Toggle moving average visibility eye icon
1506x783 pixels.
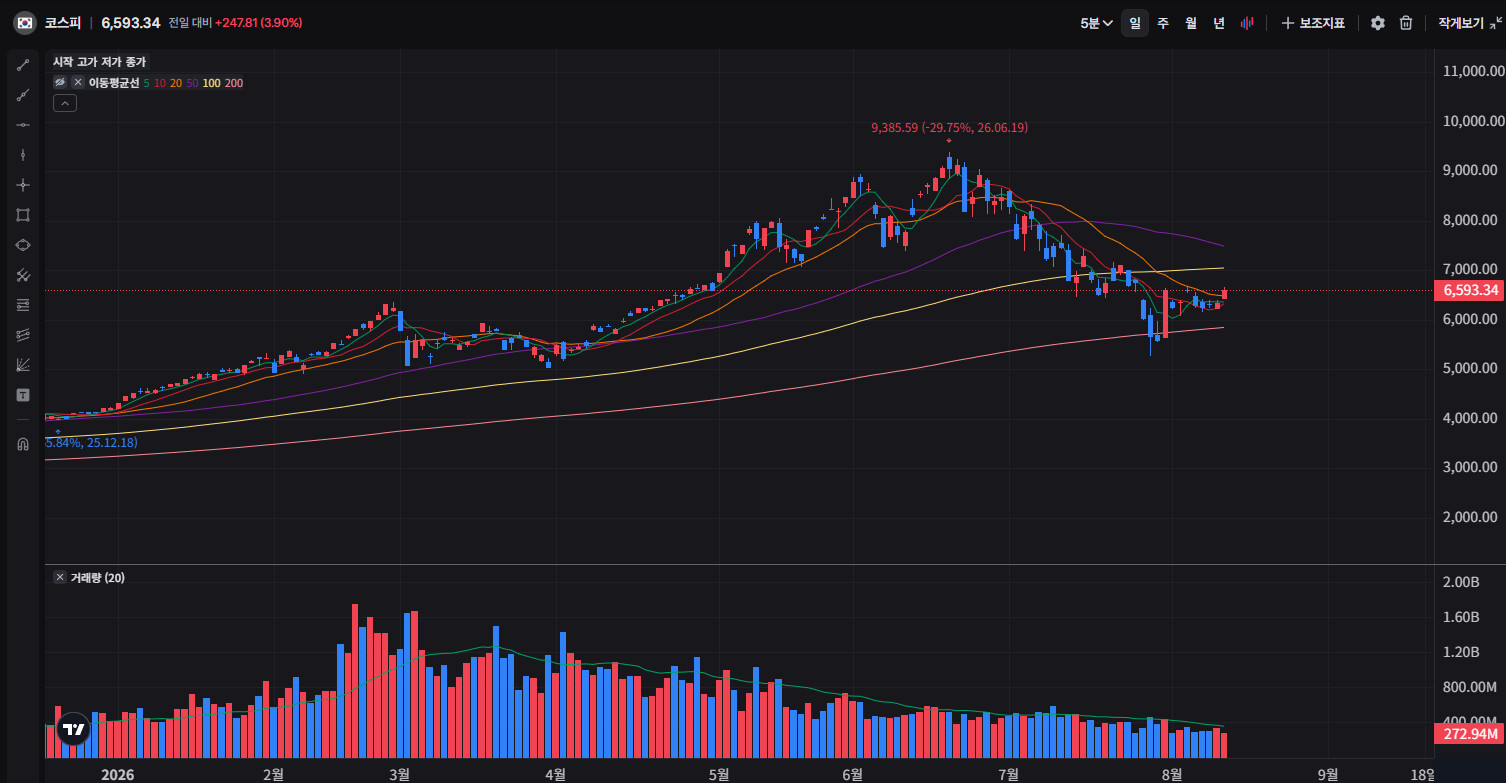(x=60, y=83)
